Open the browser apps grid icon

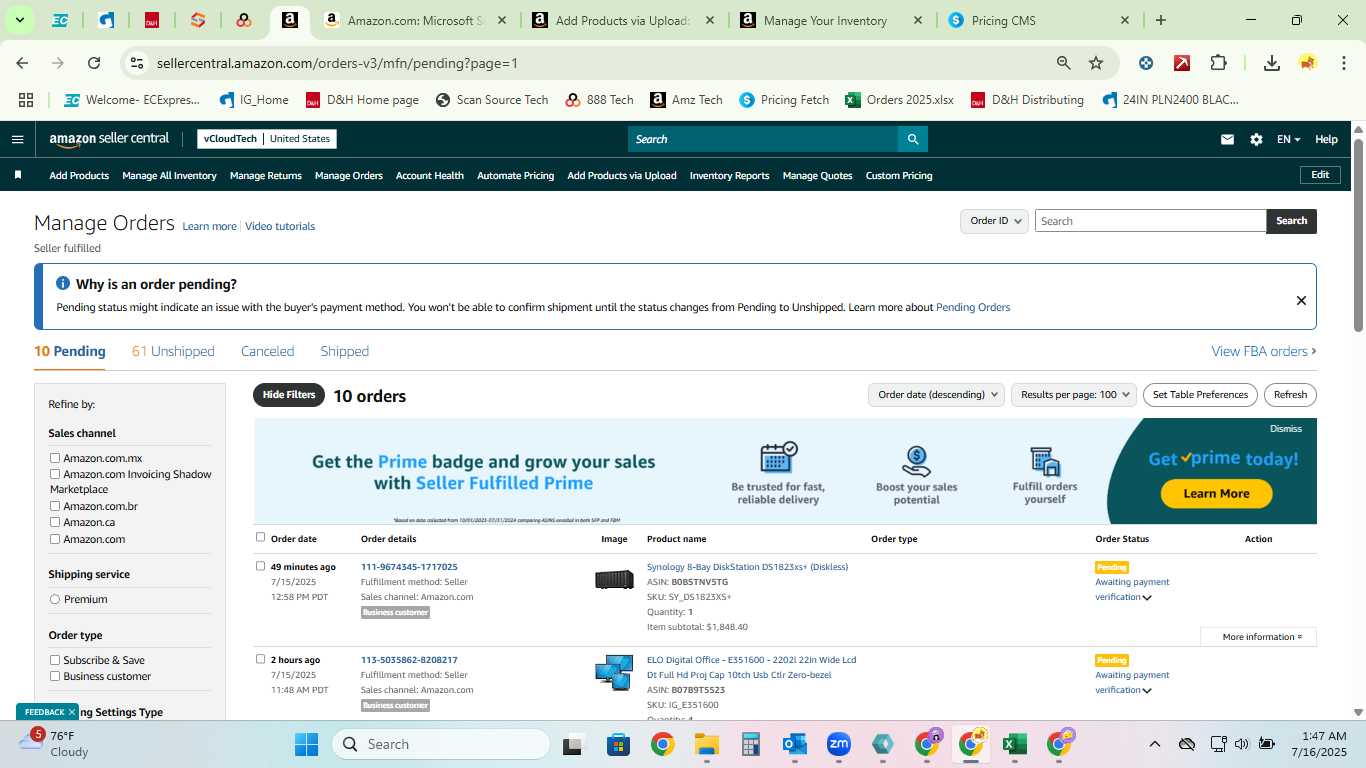pos(26,100)
